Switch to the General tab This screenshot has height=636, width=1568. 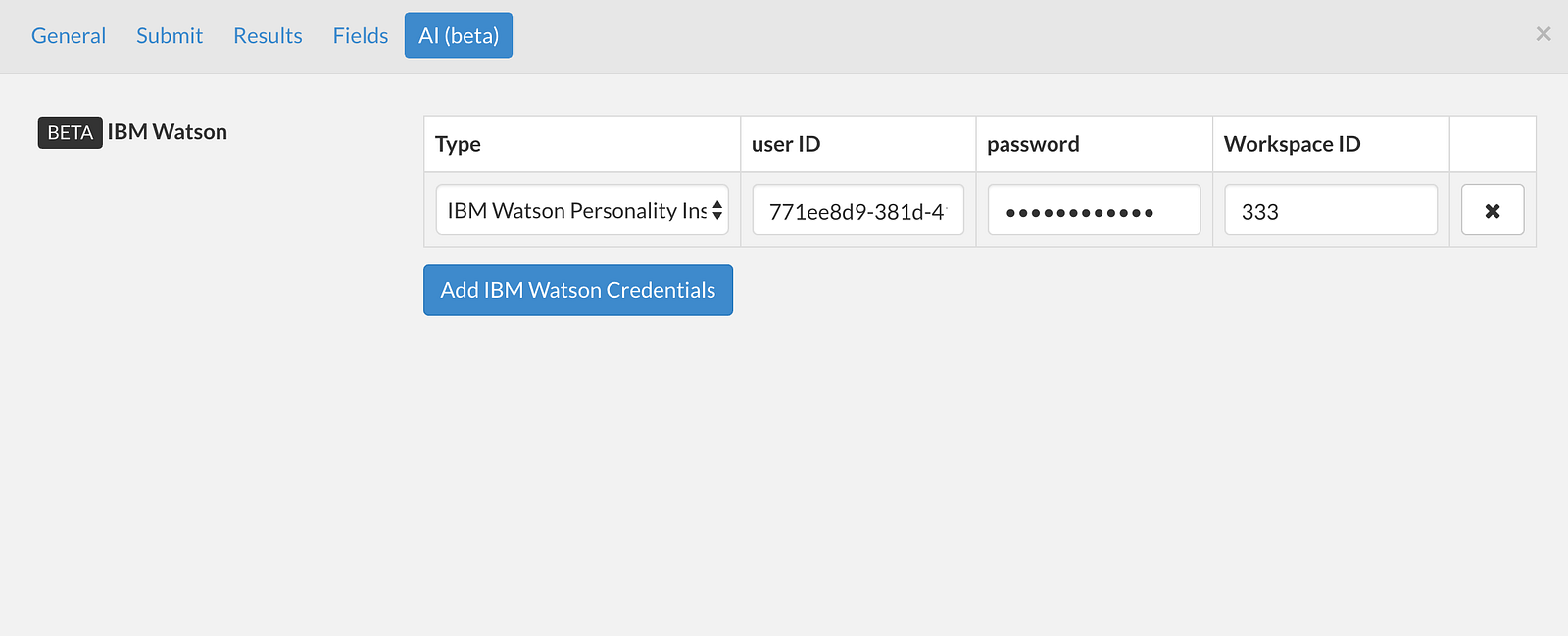tap(69, 35)
